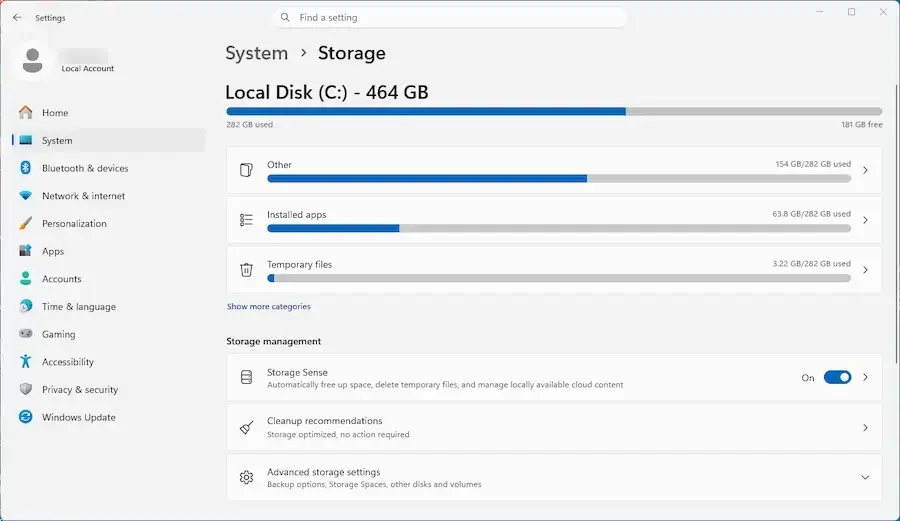Click the Temporary files trash icon
Screen dimensions: 900x521
[x=246, y=270]
